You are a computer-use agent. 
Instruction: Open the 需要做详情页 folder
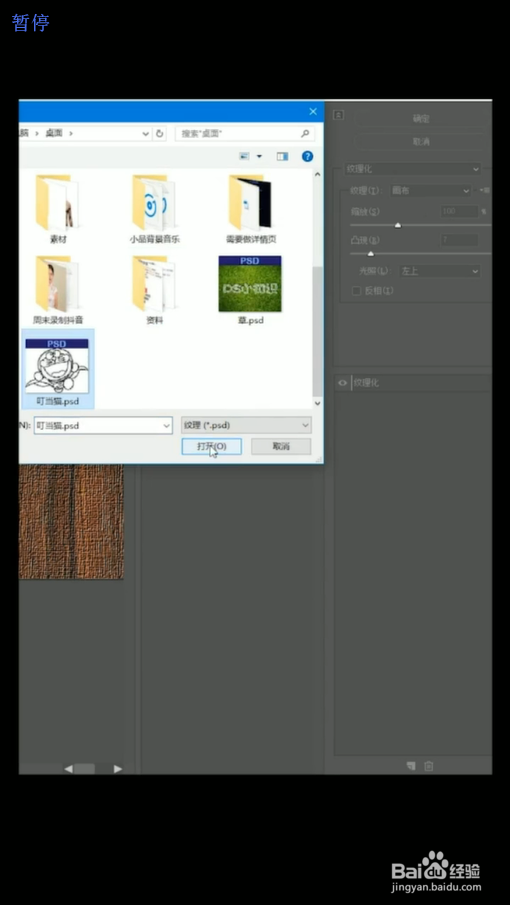tap(250, 209)
